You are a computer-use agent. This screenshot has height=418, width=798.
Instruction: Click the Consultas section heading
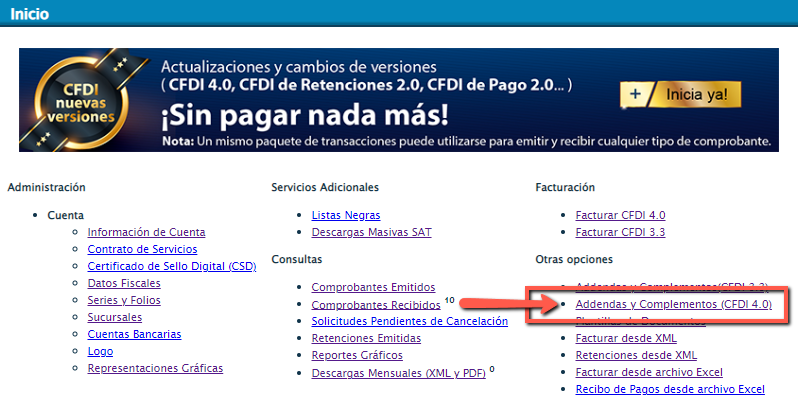click(x=297, y=259)
